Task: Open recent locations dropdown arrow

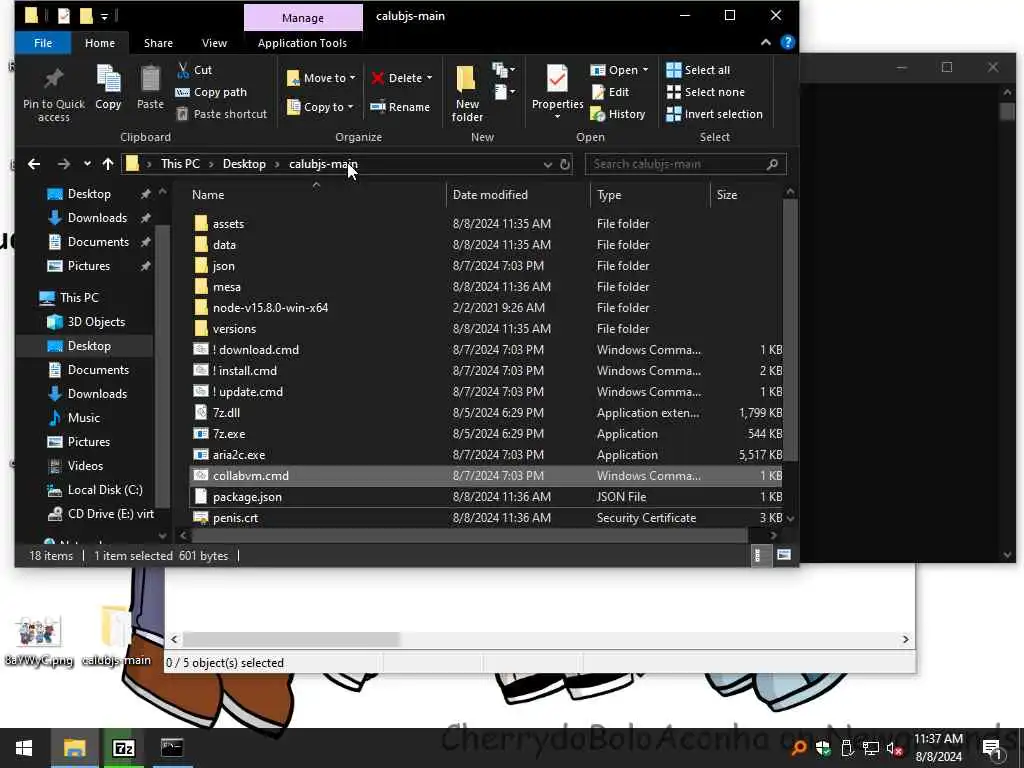Action: [x=87, y=164]
